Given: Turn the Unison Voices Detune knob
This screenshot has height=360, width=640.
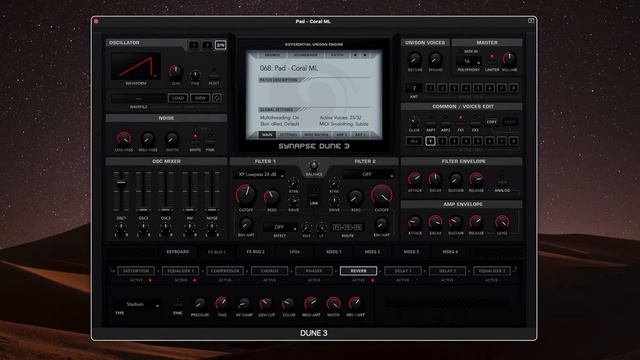Looking at the screenshot, I should tap(415, 60).
